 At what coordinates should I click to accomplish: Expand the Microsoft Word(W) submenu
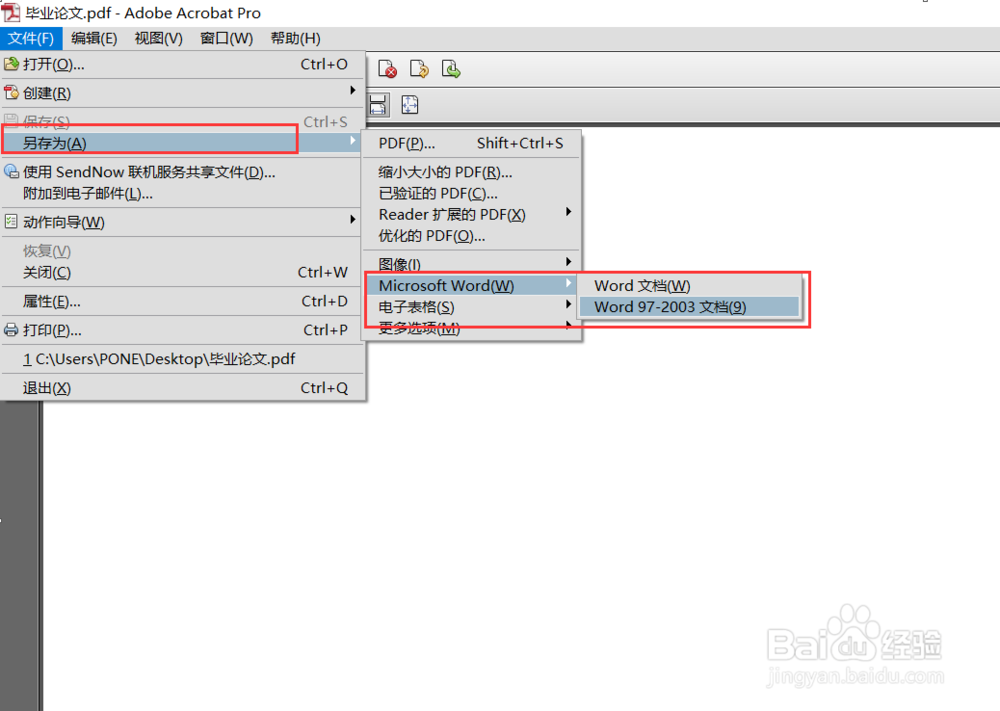pos(471,286)
